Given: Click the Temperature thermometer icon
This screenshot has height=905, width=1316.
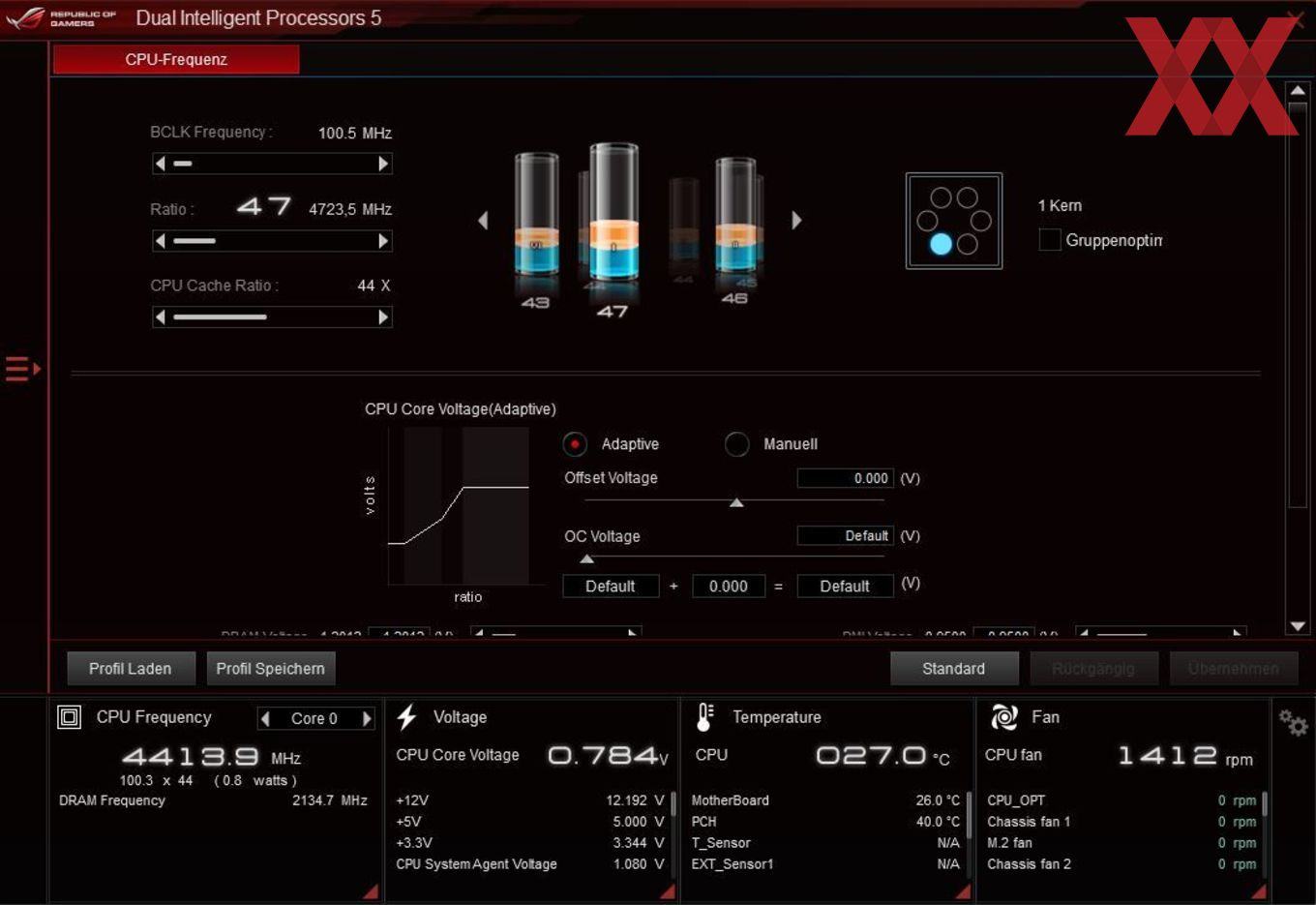Looking at the screenshot, I should tap(704, 717).
